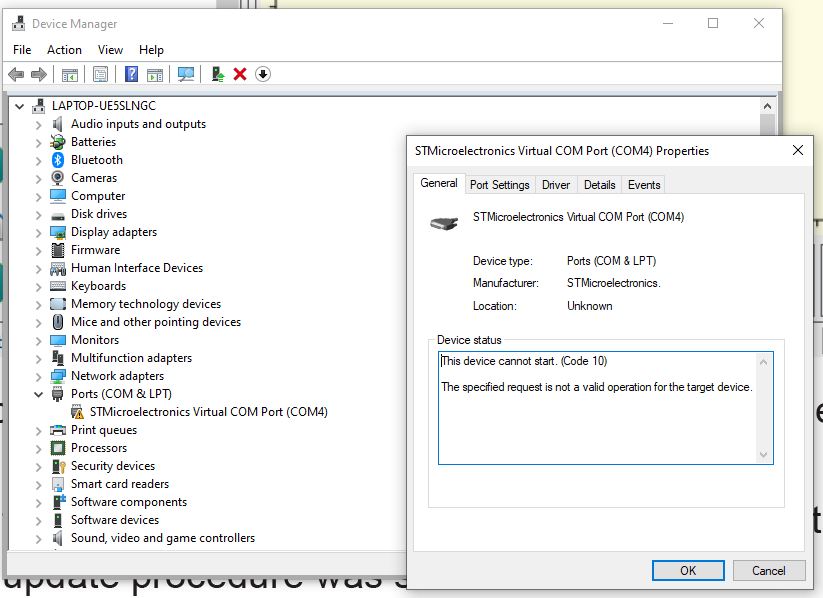Open the File menu
823x598 pixels.
click(22, 50)
